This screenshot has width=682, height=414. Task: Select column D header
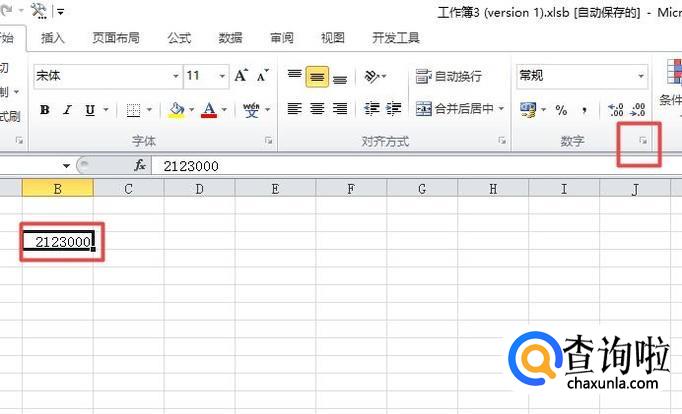(199, 189)
